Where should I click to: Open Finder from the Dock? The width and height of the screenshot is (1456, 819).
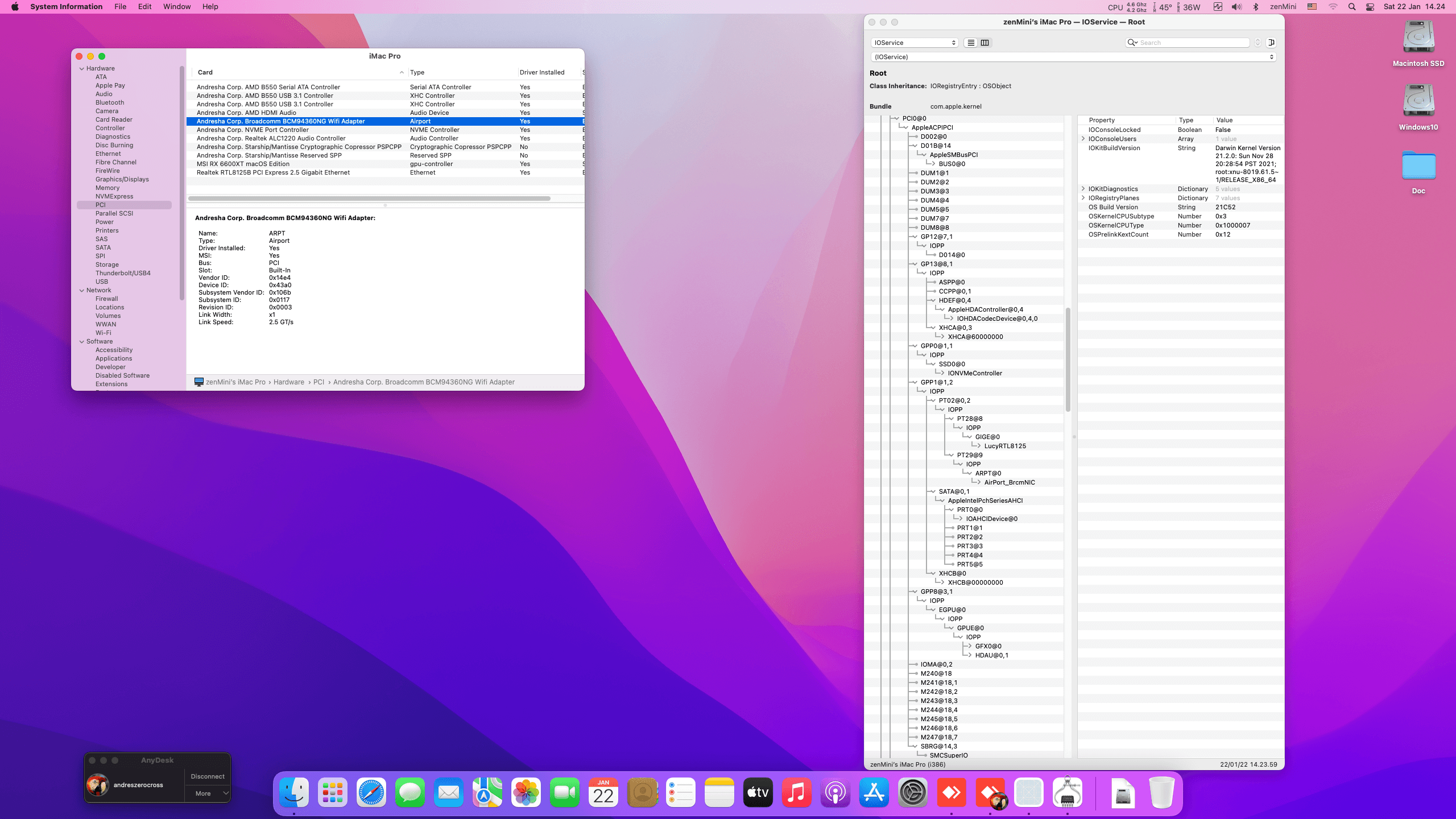tap(294, 792)
